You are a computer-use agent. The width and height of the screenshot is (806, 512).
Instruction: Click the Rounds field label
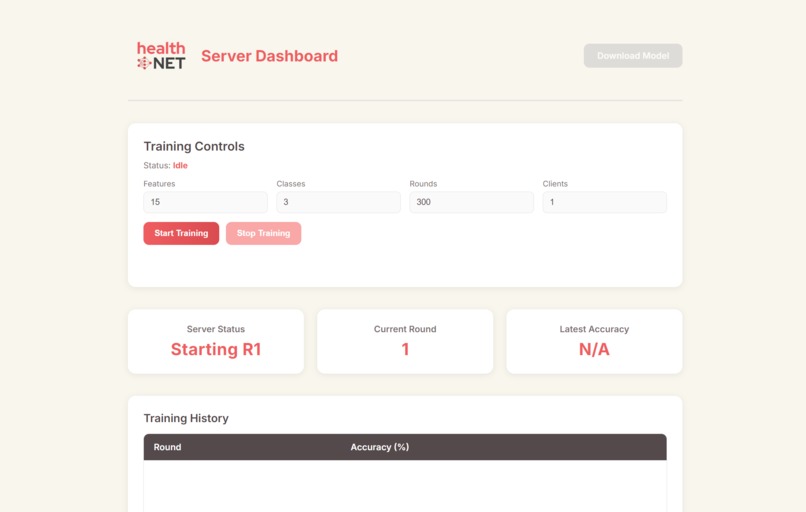click(x=423, y=184)
